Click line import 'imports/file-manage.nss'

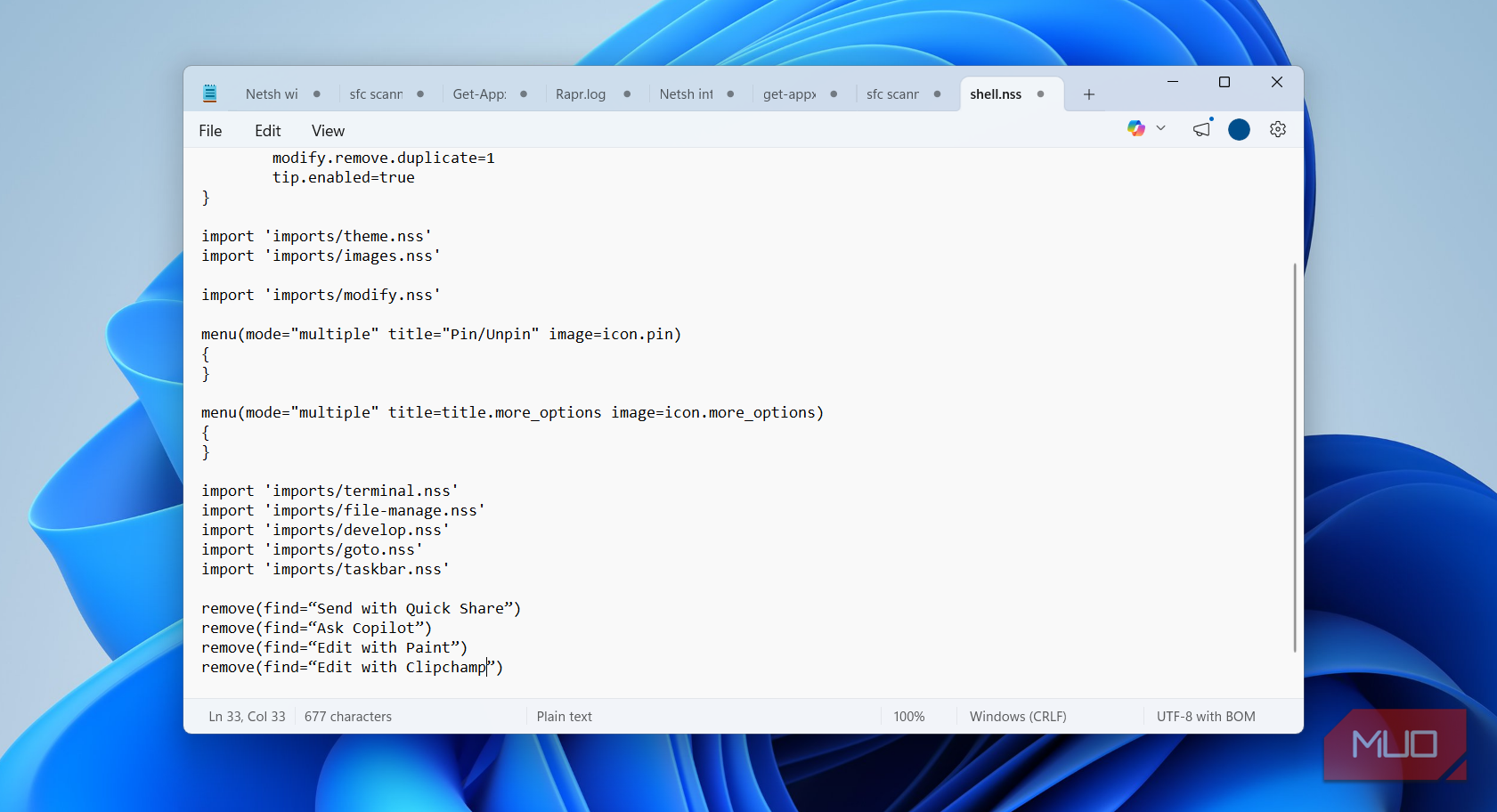(x=343, y=510)
